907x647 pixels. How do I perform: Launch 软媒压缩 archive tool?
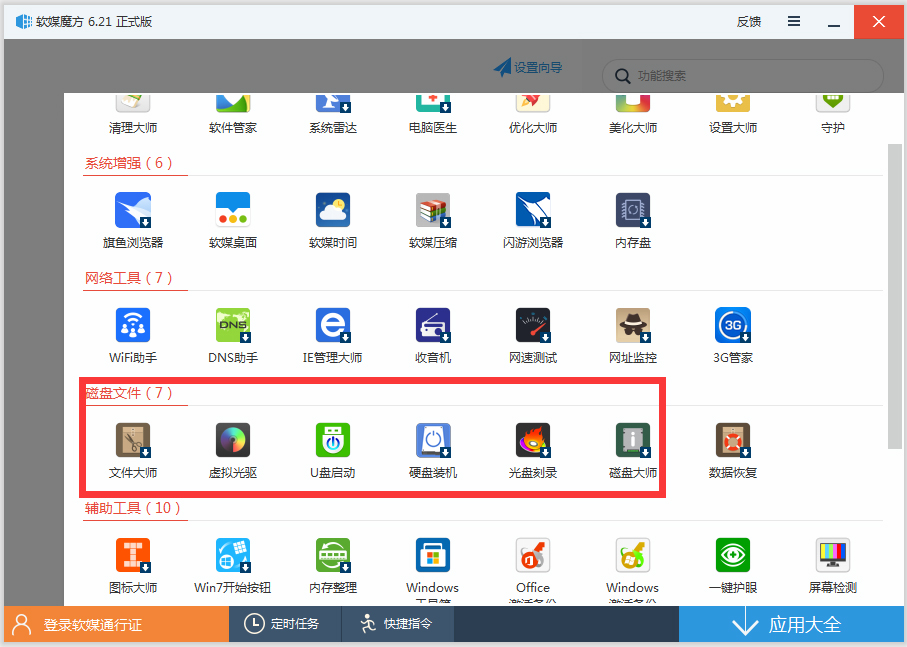[433, 221]
